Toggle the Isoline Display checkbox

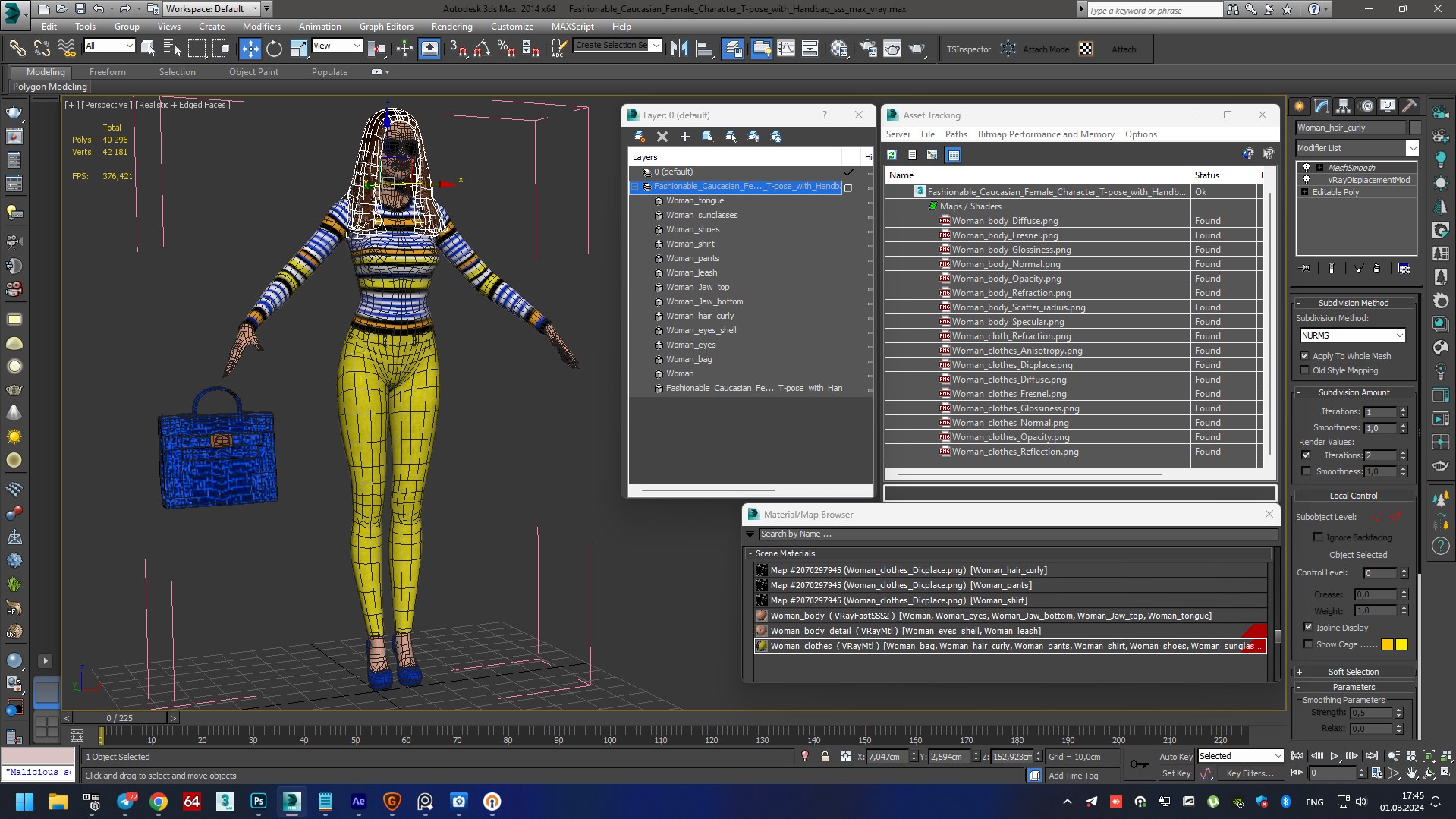pyautogui.click(x=1308, y=627)
